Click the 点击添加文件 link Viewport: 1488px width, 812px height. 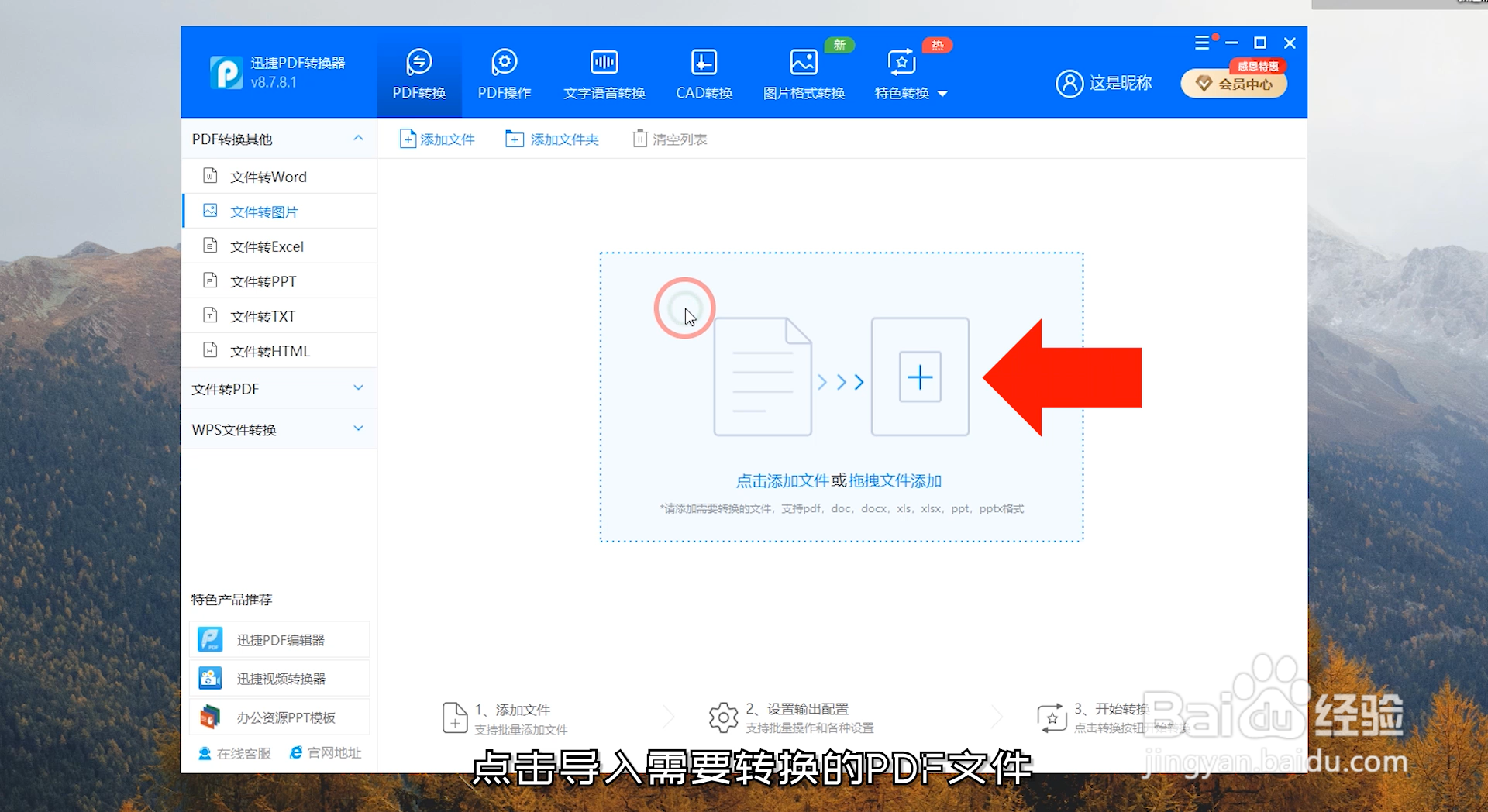click(x=782, y=480)
